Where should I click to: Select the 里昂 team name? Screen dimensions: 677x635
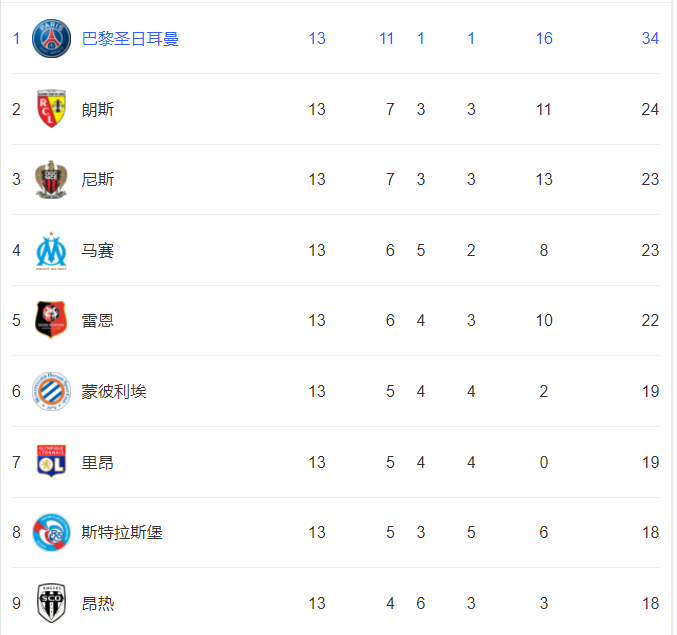coord(98,462)
